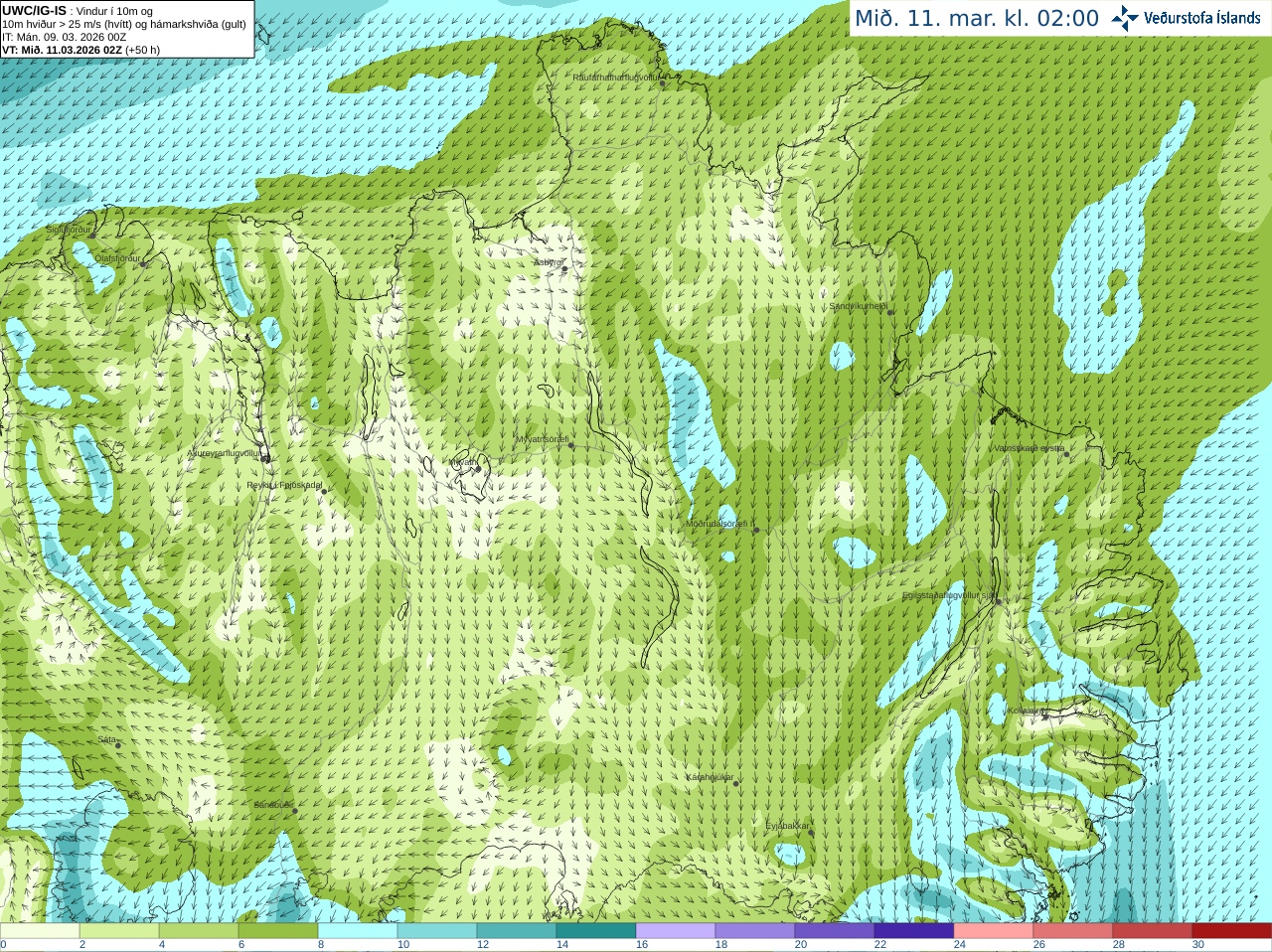1272x952 pixels.
Task: Click the 18–20 m/s purple swatch
Action: point(755,931)
